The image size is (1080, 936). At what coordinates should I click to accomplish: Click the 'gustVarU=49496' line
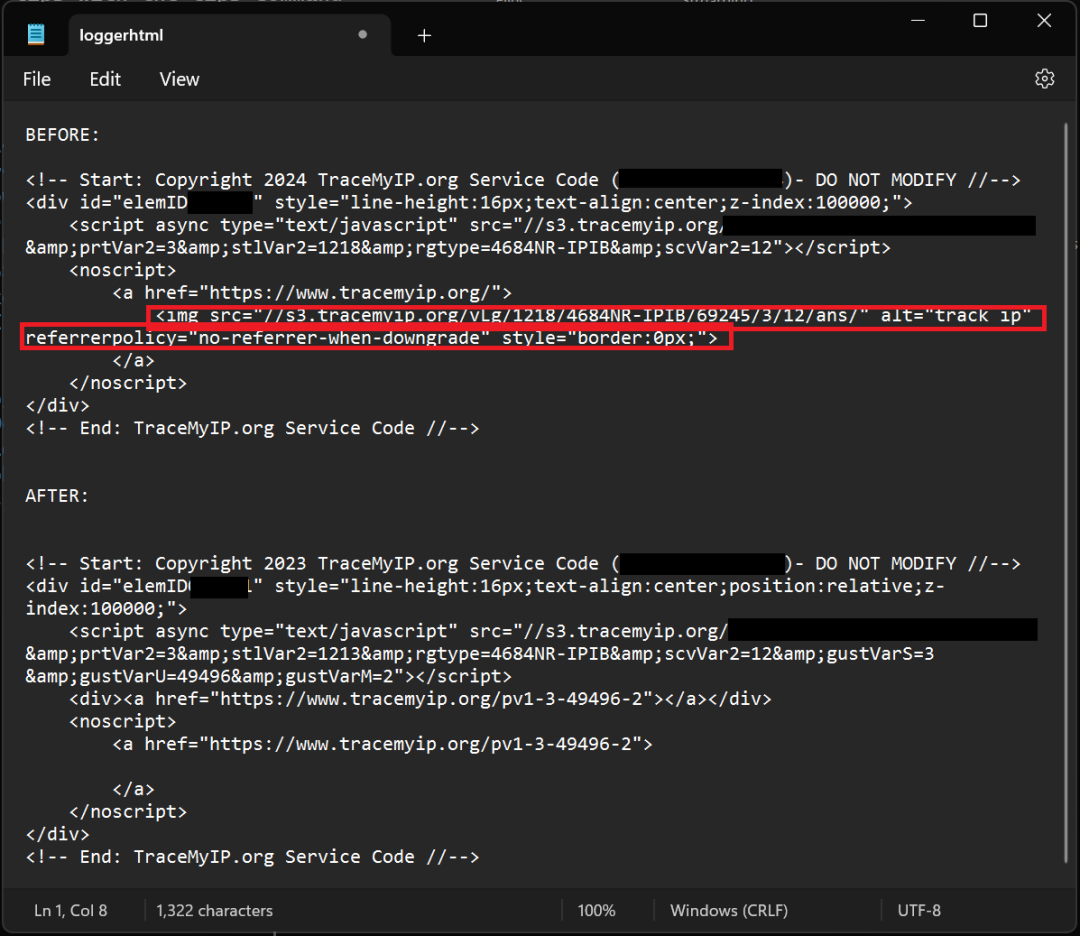269,676
